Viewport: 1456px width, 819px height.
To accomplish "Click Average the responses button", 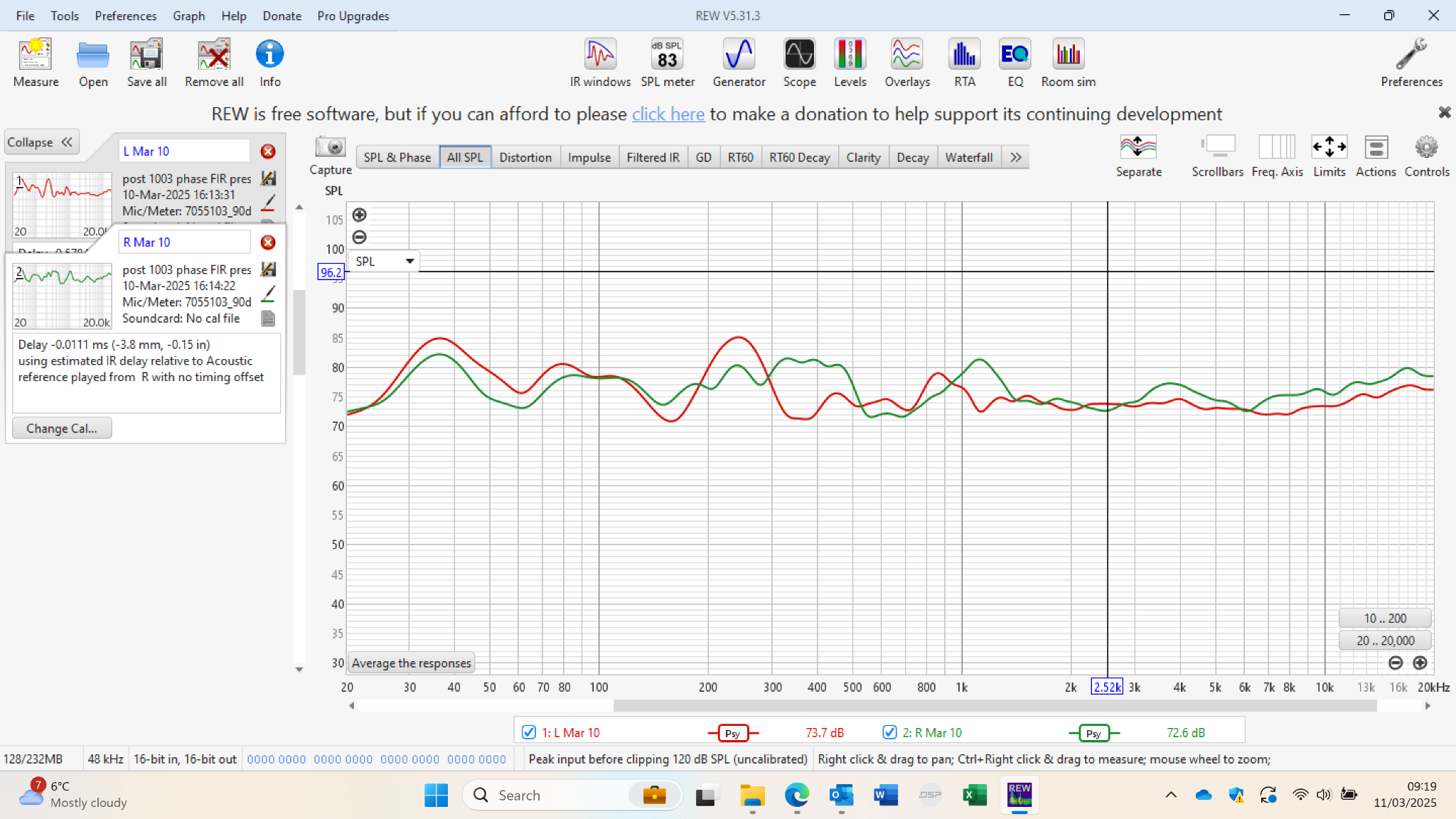I will (411, 663).
